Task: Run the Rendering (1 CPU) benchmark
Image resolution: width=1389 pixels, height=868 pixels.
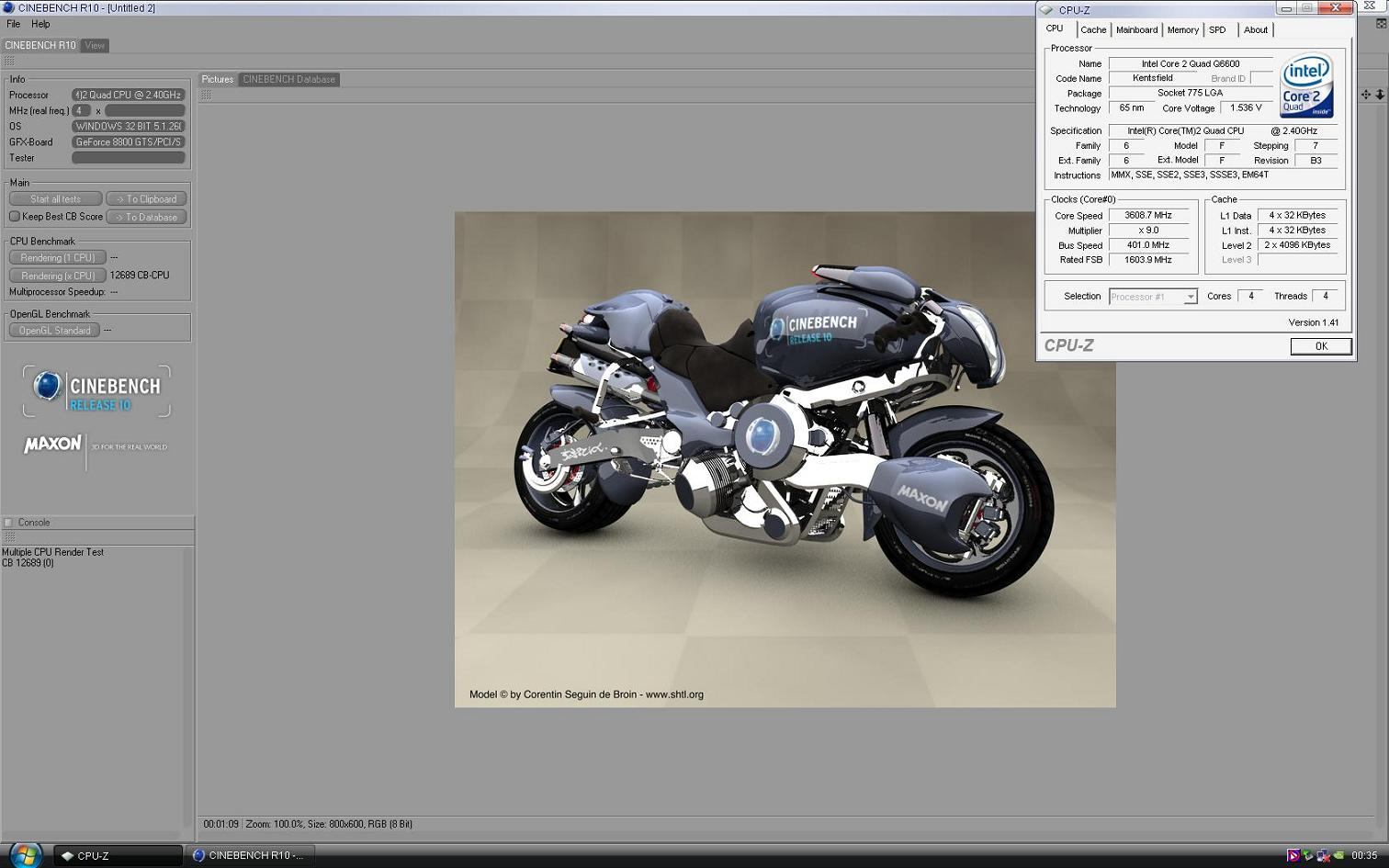Action: click(58, 258)
